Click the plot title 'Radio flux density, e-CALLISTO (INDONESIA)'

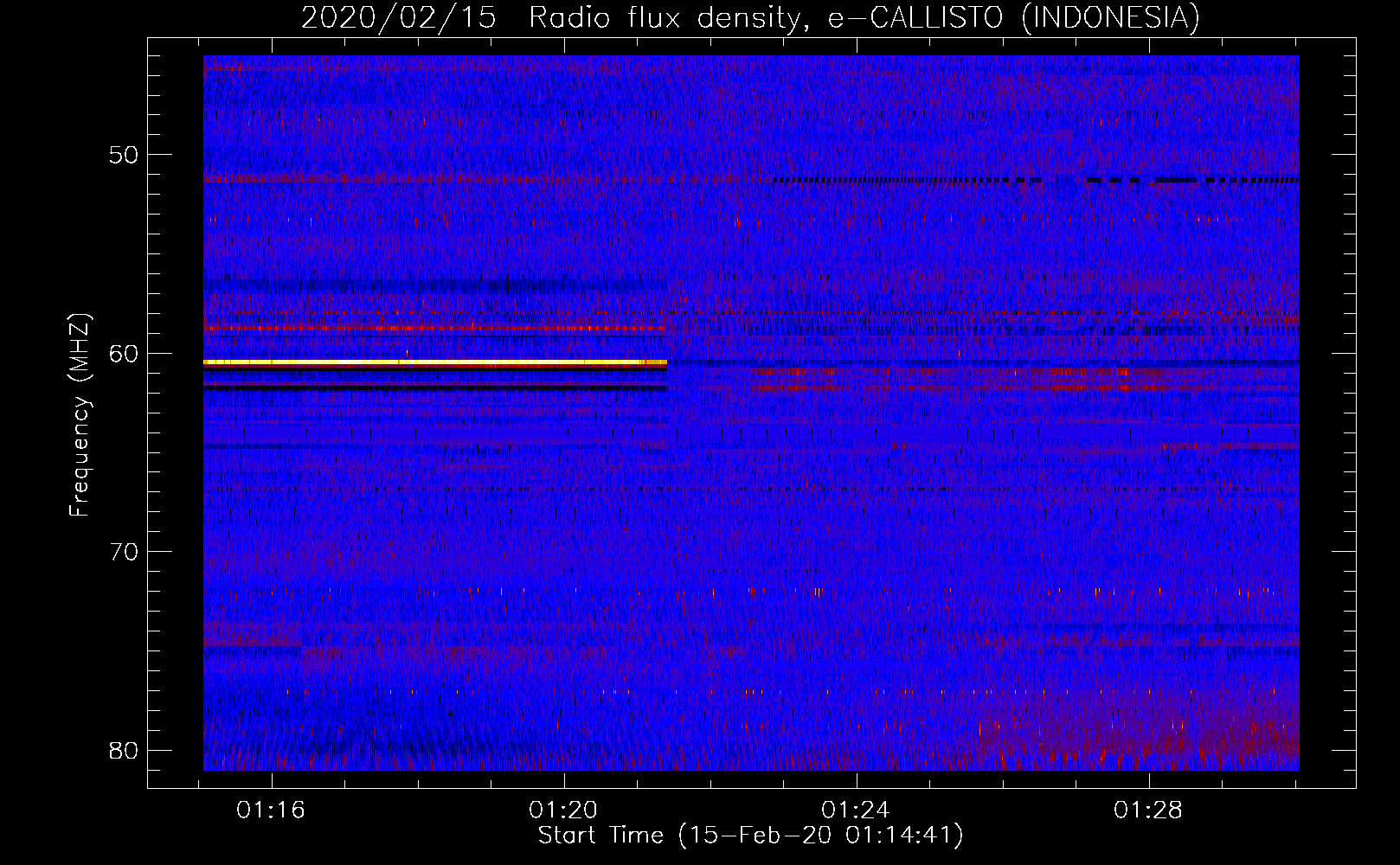click(864, 17)
